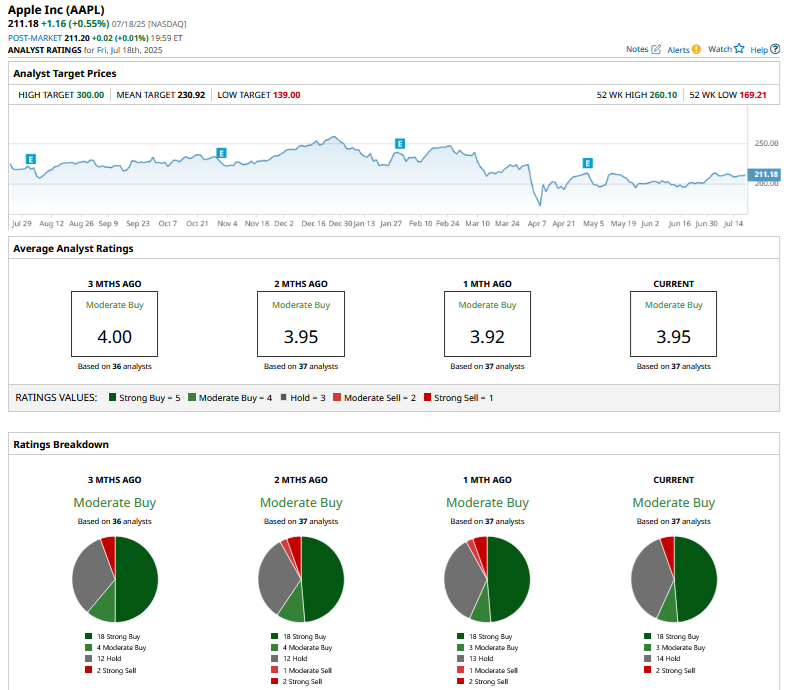Screen dimensions: 787x690
Task: Click '3 Moderate Buy' under CURRENT pie
Action: click(681, 647)
